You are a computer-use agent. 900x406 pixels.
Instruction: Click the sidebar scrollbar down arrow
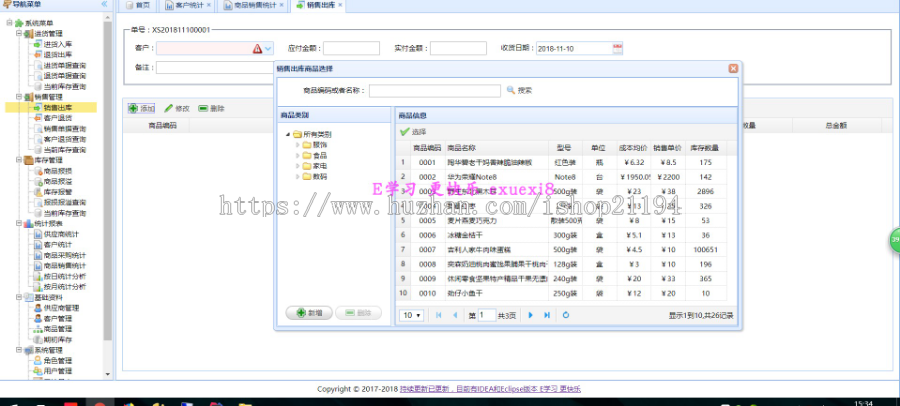[x=108, y=374]
